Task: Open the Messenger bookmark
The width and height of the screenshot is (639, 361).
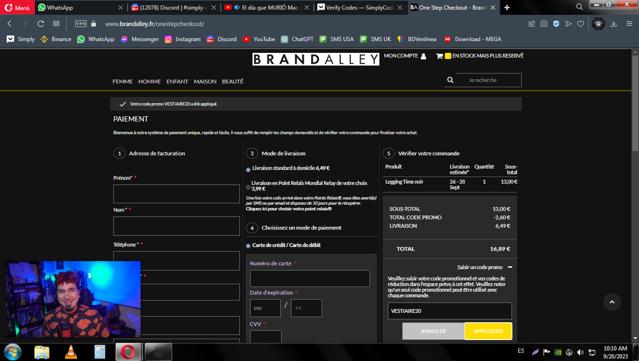Action: coord(140,39)
